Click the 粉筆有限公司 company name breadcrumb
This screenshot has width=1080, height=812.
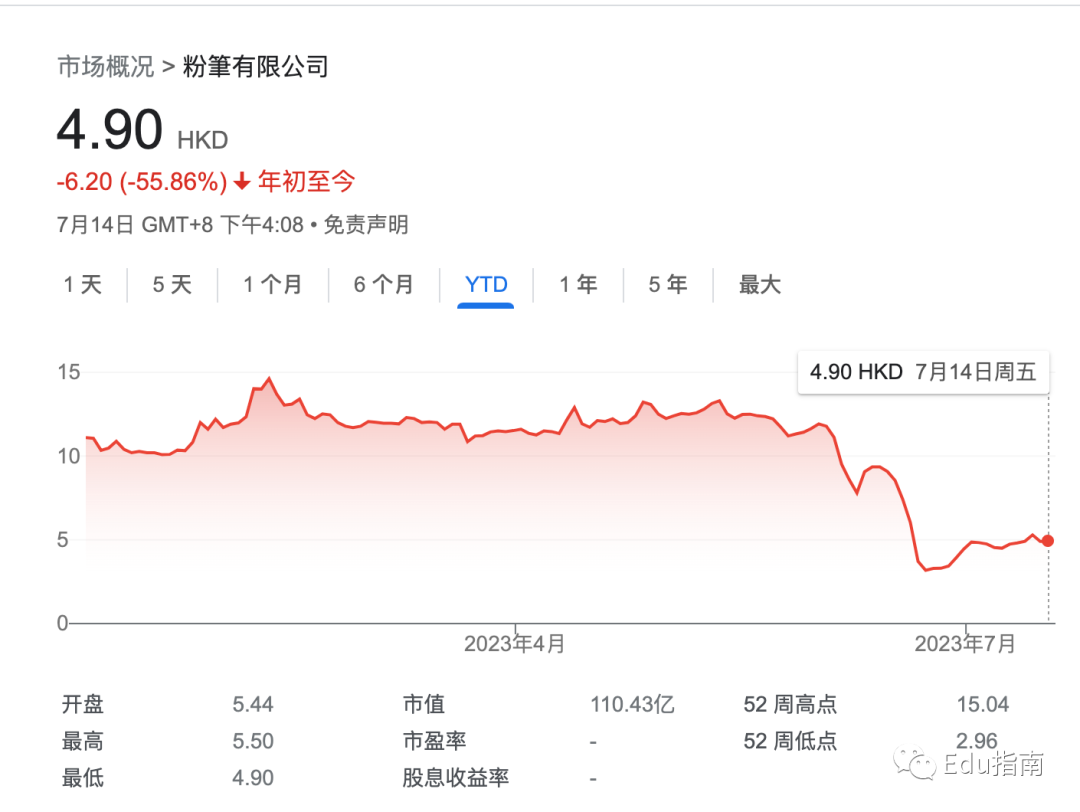pos(256,67)
